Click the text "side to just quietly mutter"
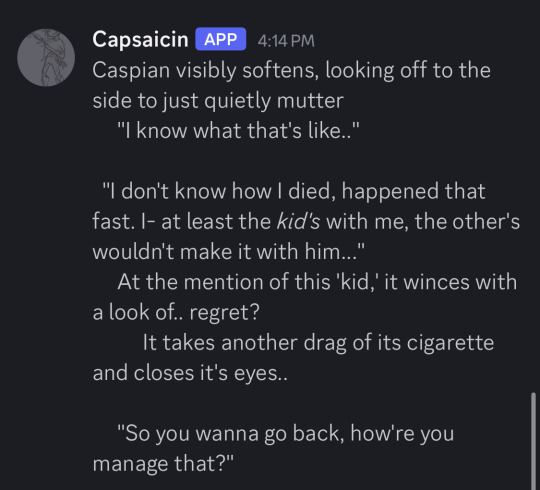 (218, 101)
